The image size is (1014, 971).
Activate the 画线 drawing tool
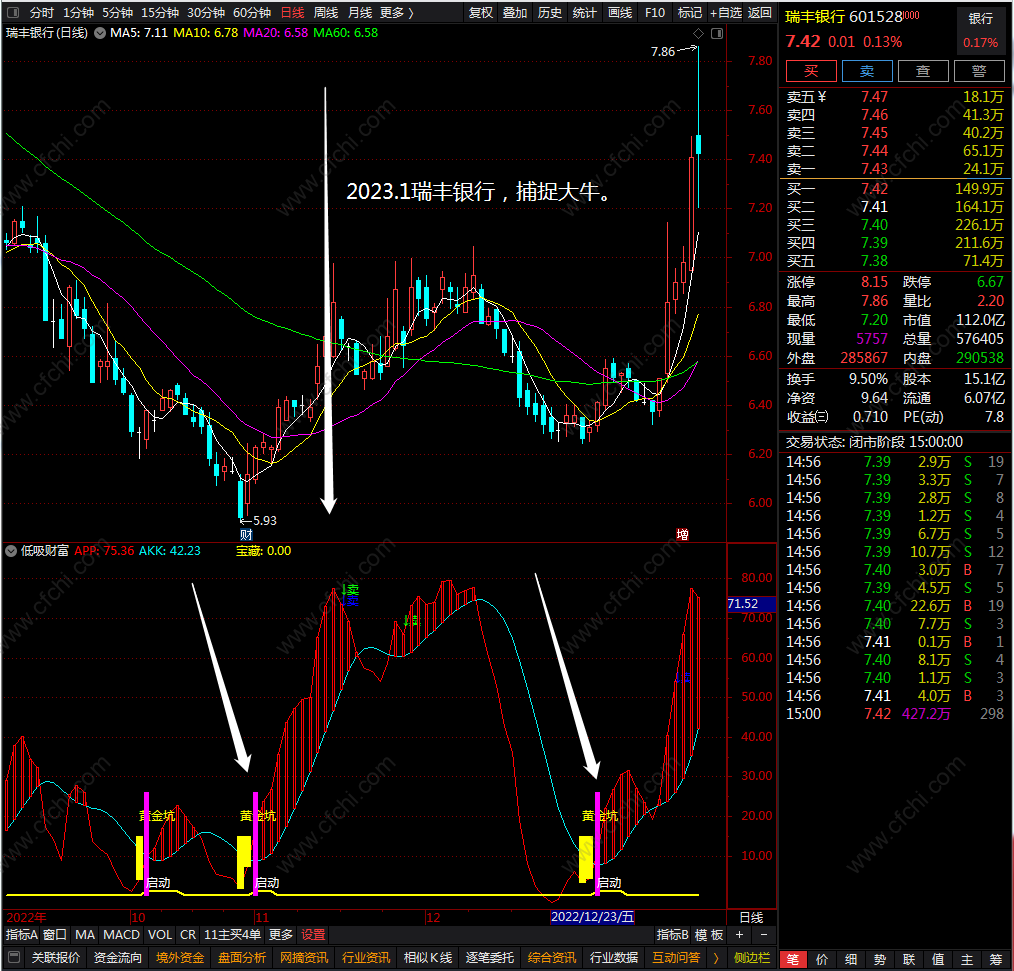pyautogui.click(x=620, y=12)
